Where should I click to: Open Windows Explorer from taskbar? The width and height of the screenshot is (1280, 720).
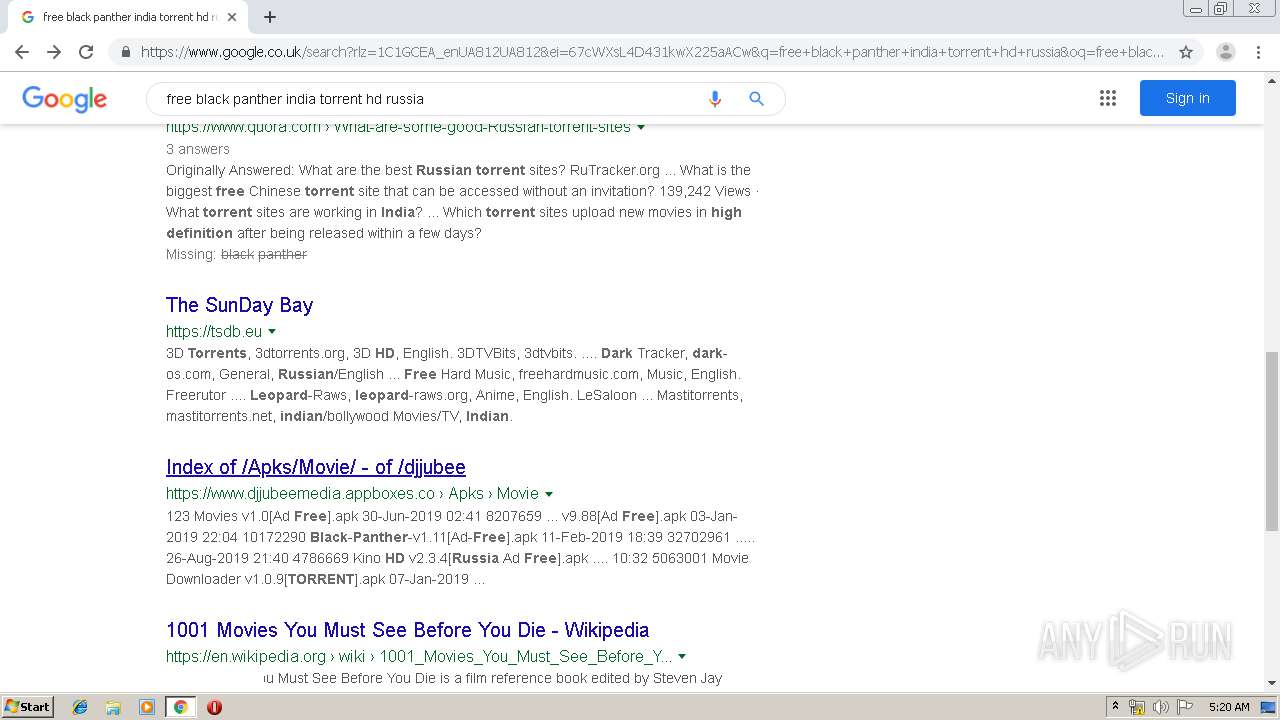pos(113,707)
